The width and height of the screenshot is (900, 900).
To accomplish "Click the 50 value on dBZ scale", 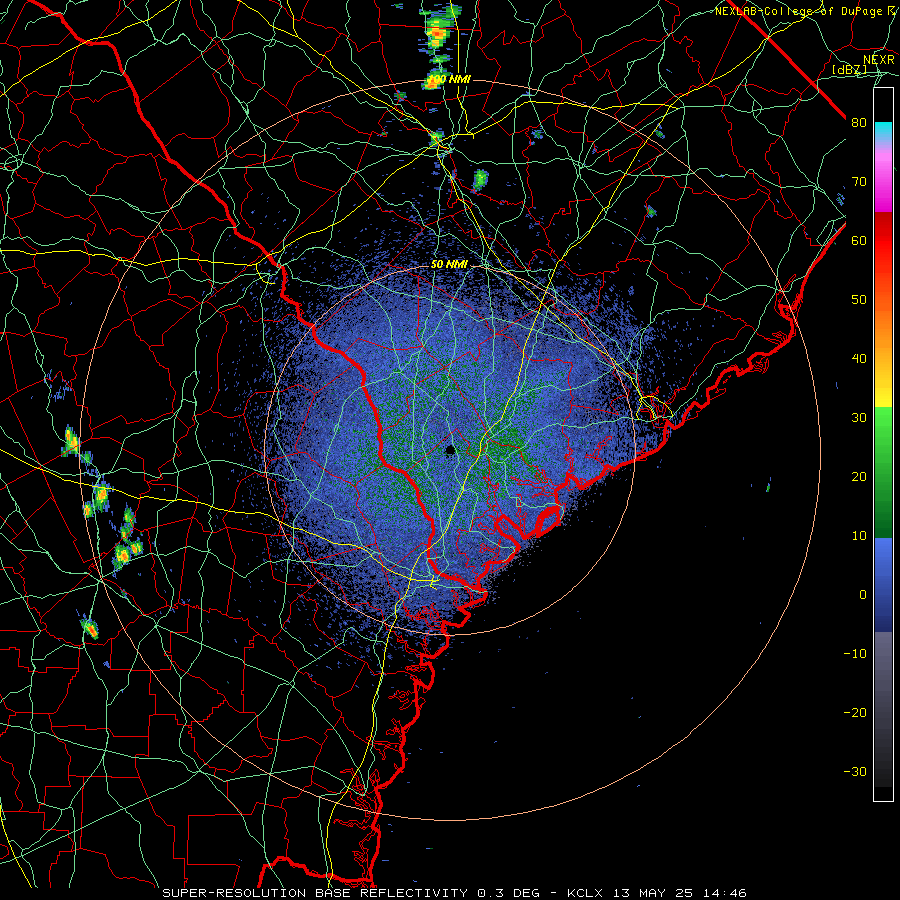I will pyautogui.click(x=859, y=300).
